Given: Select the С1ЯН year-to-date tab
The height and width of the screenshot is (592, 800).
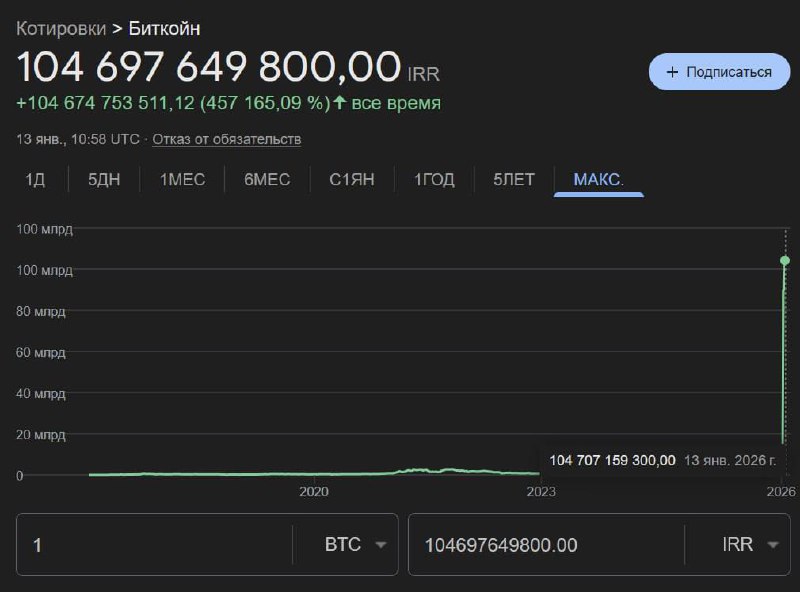Looking at the screenshot, I should pyautogui.click(x=353, y=180).
